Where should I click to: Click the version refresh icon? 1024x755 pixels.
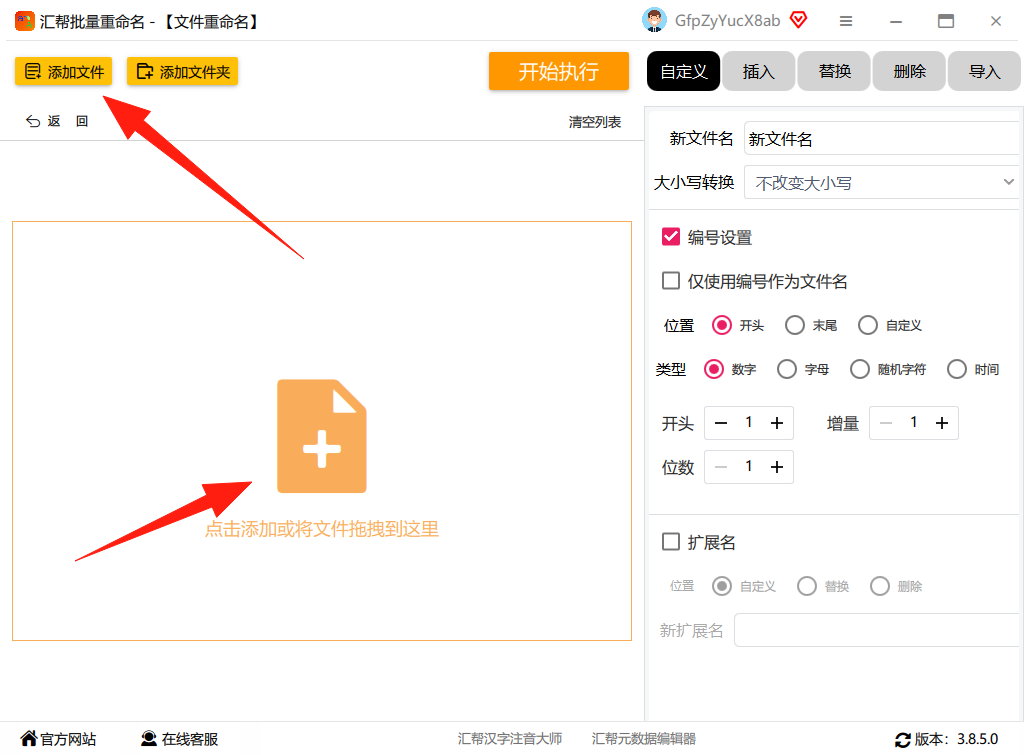[903, 740]
